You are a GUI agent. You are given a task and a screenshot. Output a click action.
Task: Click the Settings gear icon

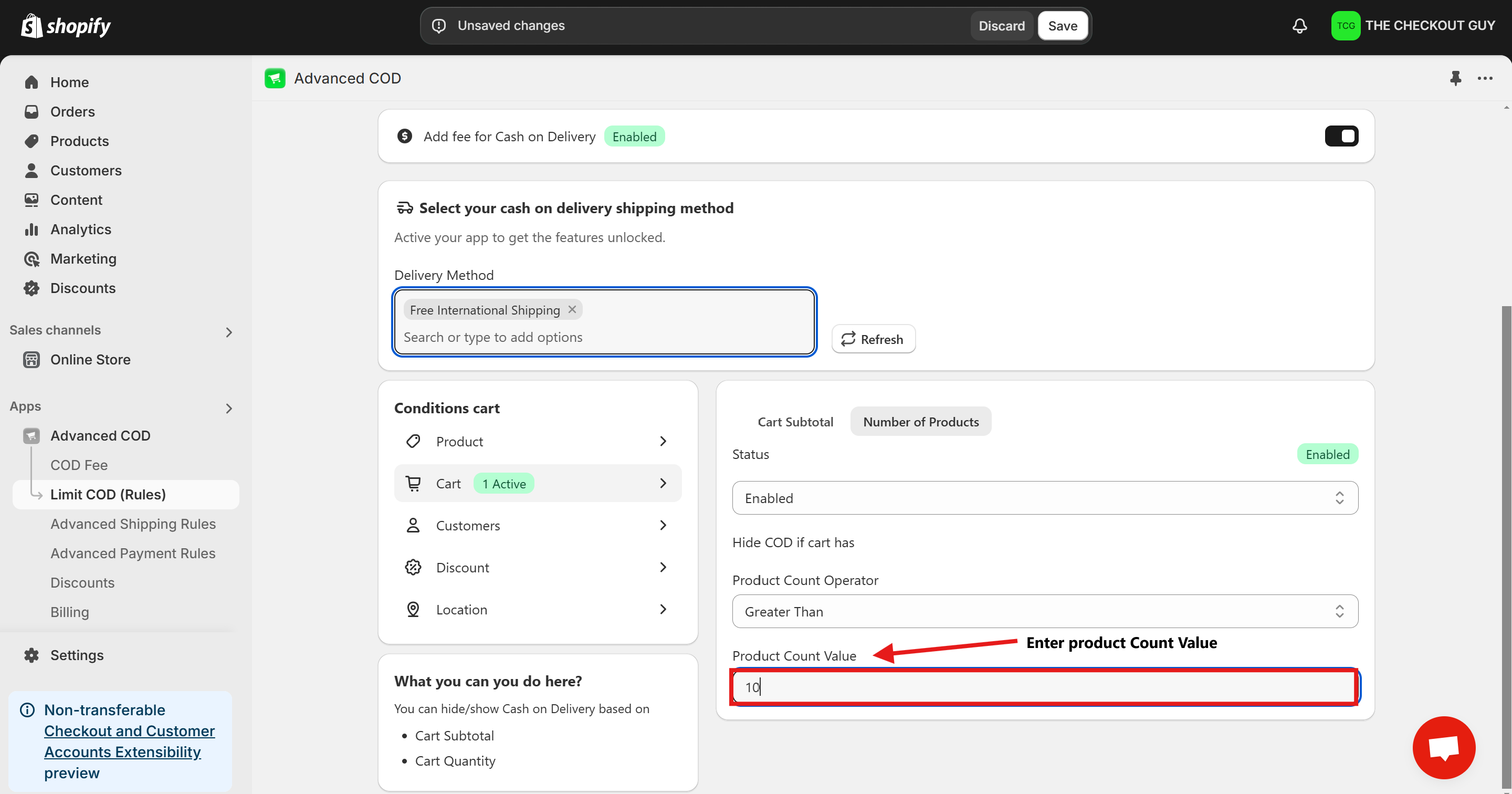31,655
